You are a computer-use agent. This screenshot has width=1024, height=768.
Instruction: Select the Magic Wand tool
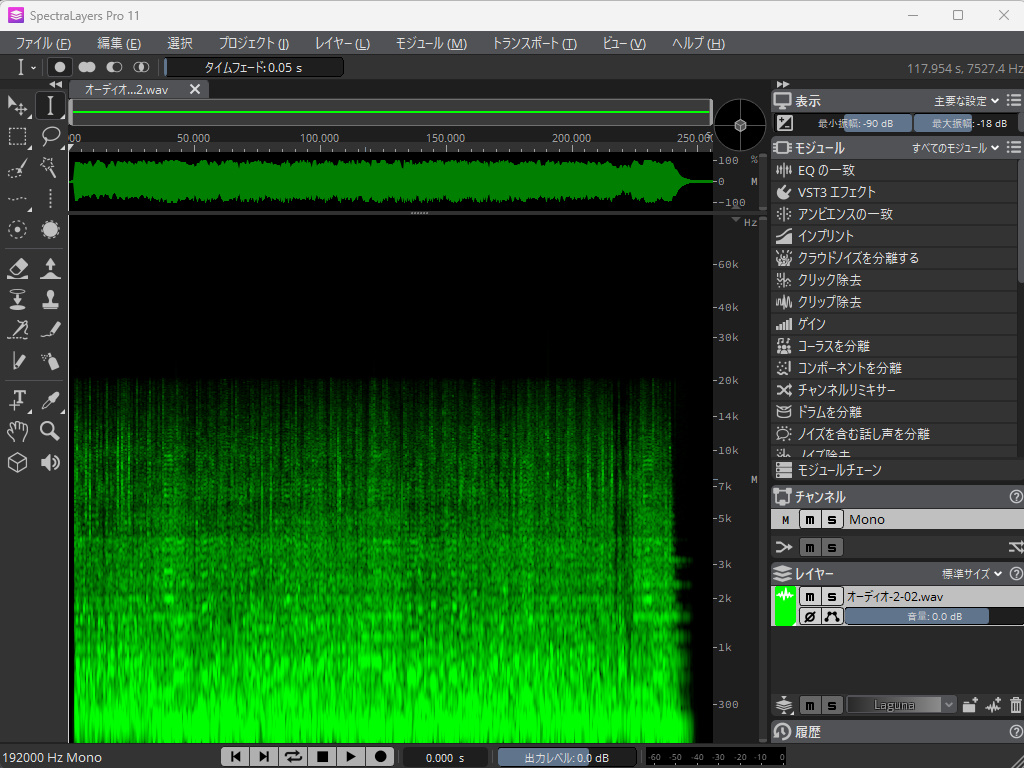click(50, 167)
